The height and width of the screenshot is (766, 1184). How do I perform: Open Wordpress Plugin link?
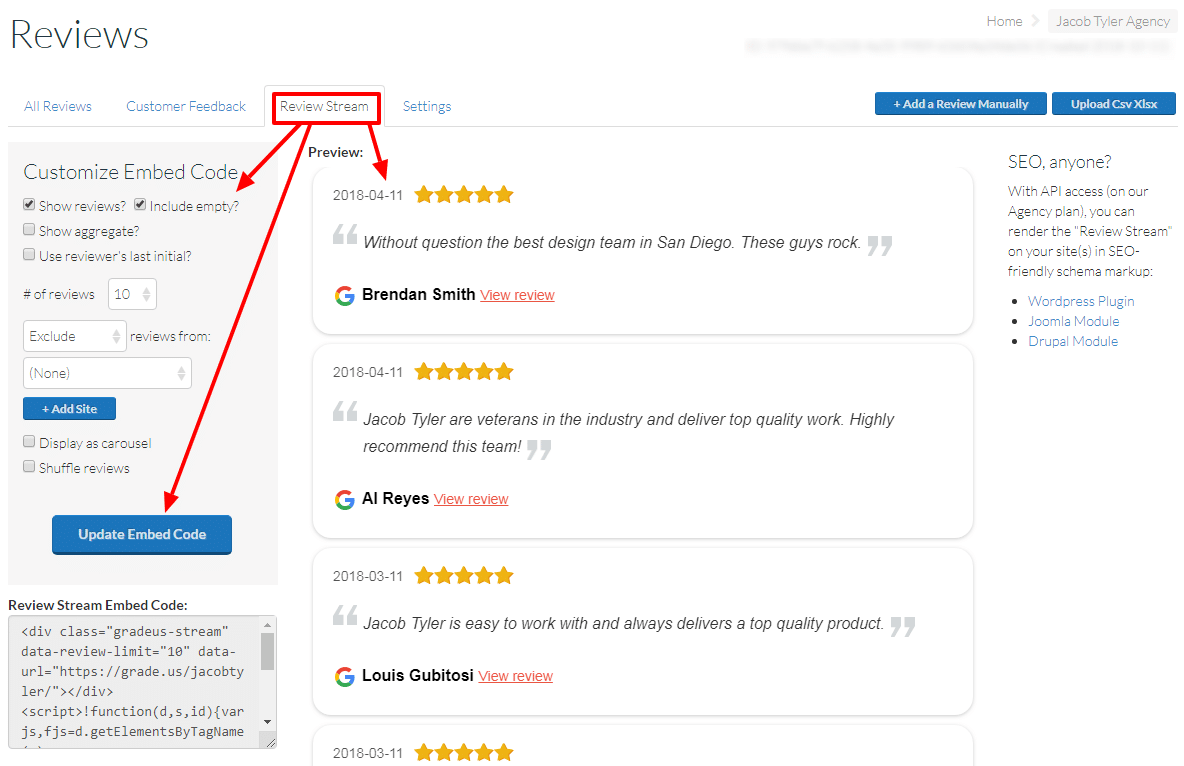(x=1081, y=301)
